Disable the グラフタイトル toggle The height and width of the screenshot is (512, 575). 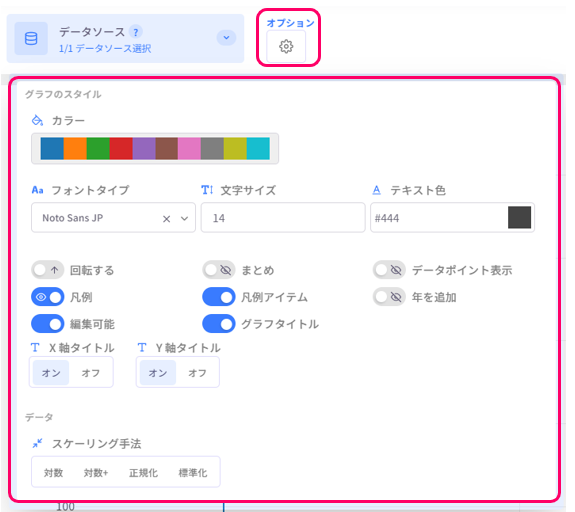coord(219,324)
